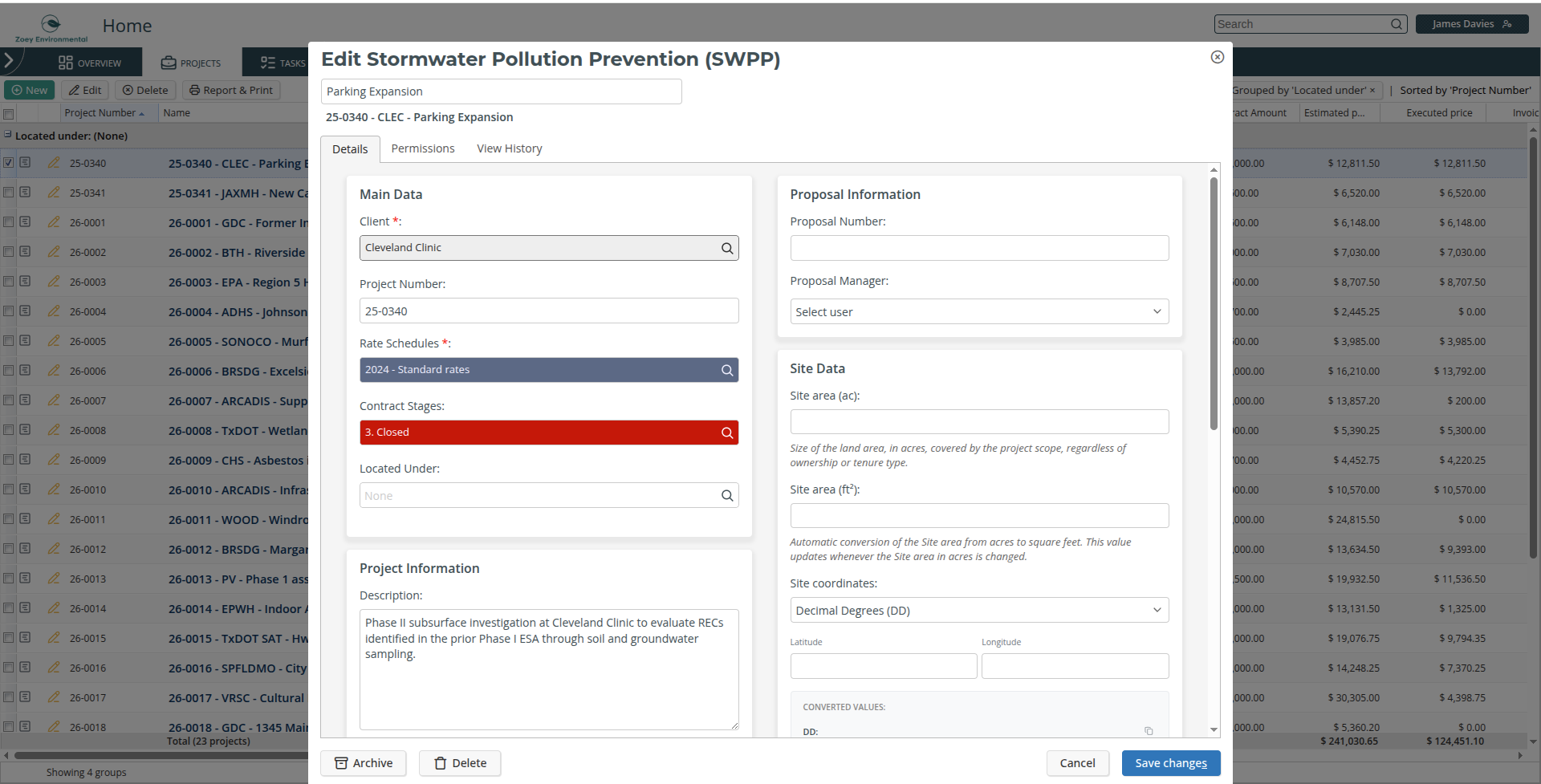1541x784 pixels.
Task: Open Rate Schedules lookup magnifier
Action: [726, 370]
